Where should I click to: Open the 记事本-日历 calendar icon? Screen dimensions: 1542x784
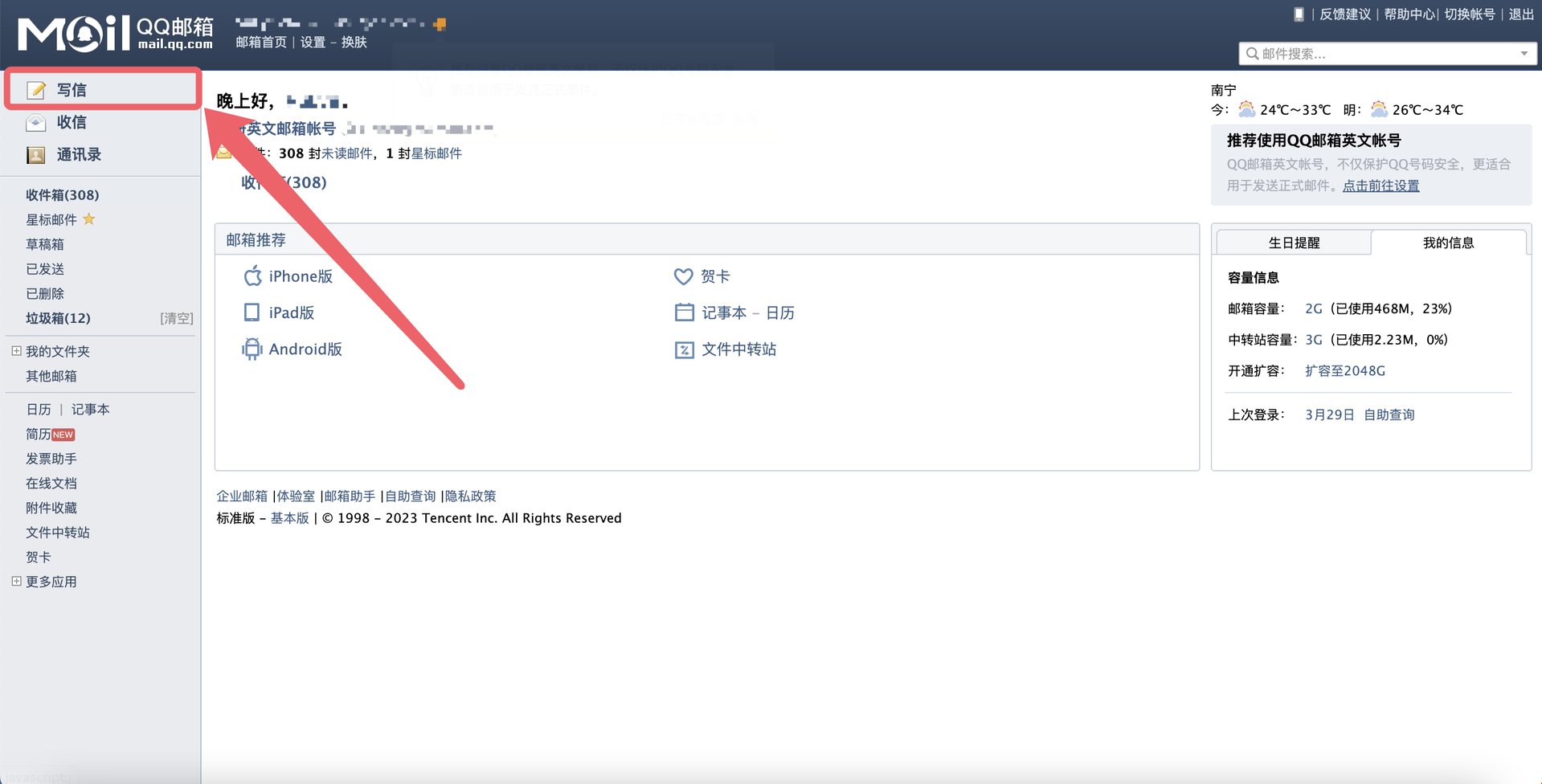coord(684,312)
